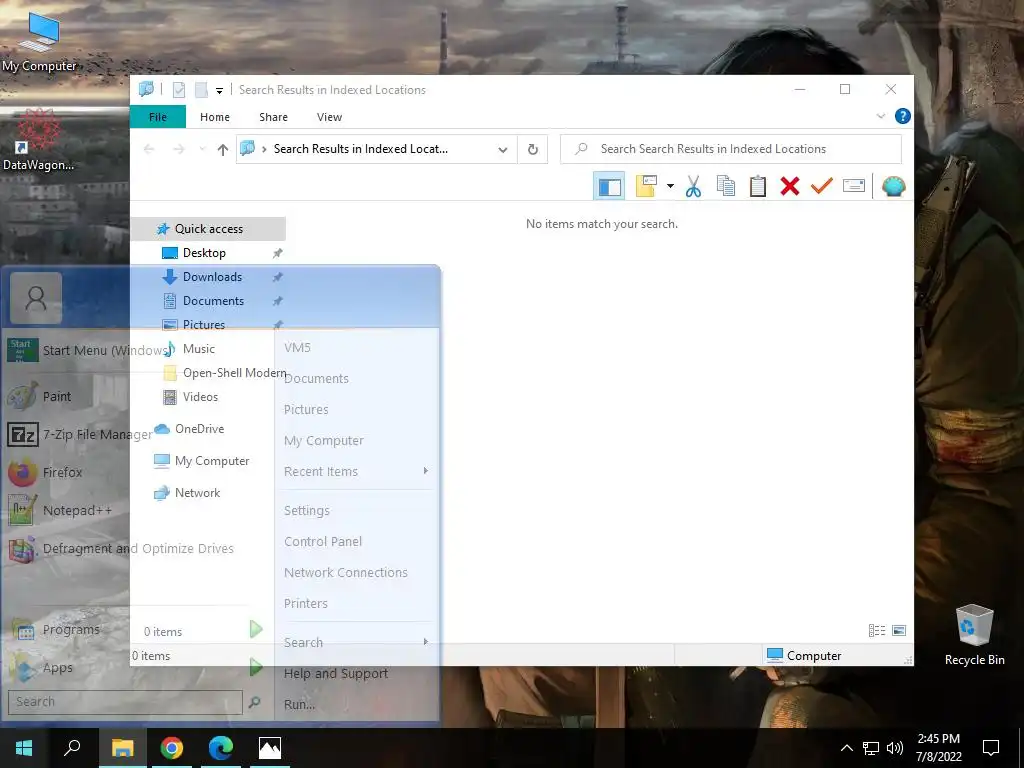1024x768 pixels.
Task: Click the network tray icon
Action: click(x=871, y=748)
